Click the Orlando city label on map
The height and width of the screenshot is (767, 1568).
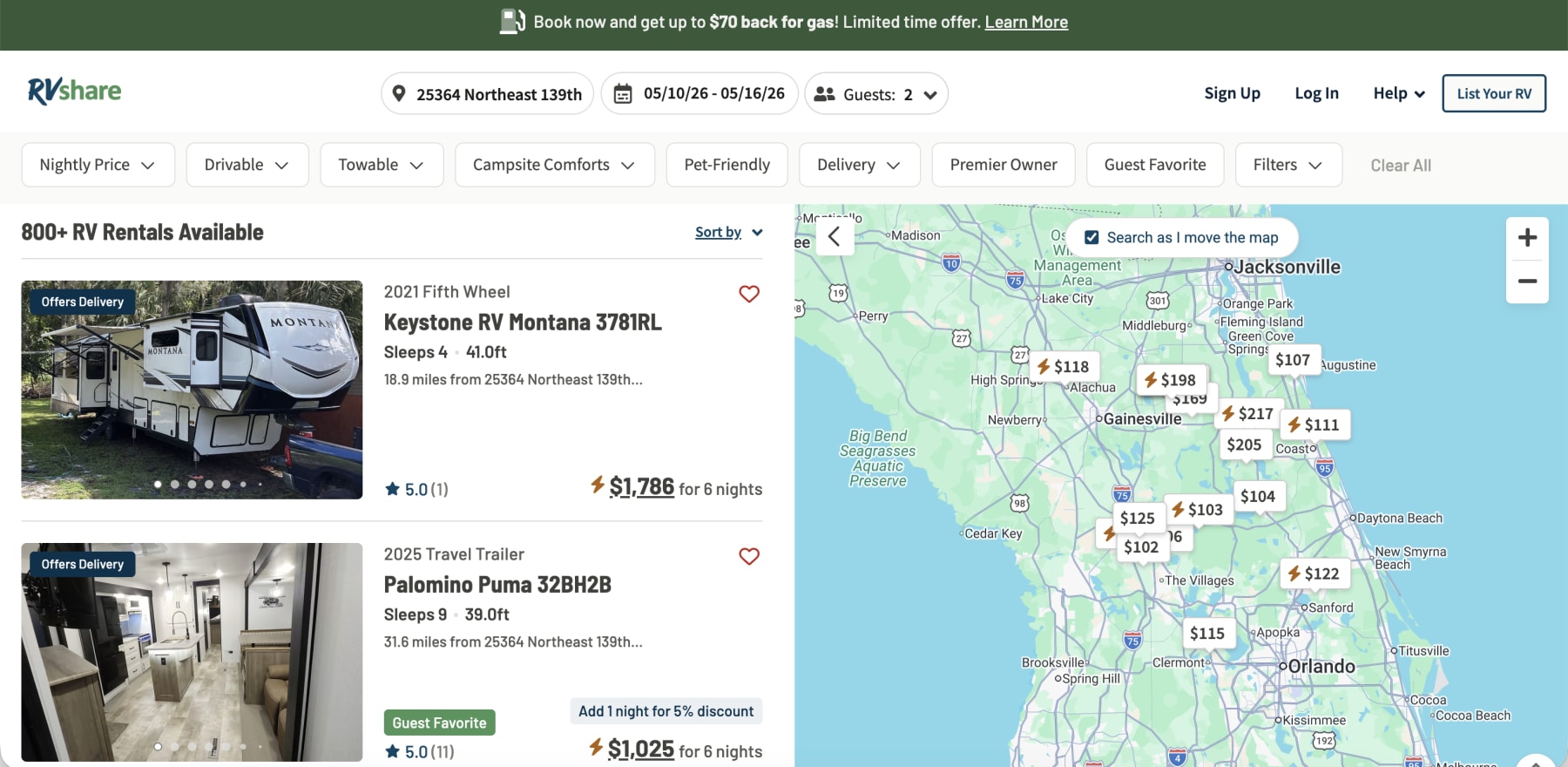point(1321,667)
